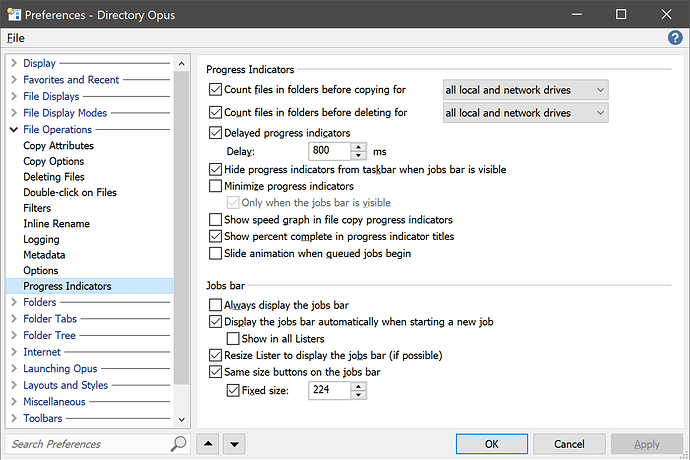Expand the File Displays category
The height and width of the screenshot is (460, 690).
14,96
